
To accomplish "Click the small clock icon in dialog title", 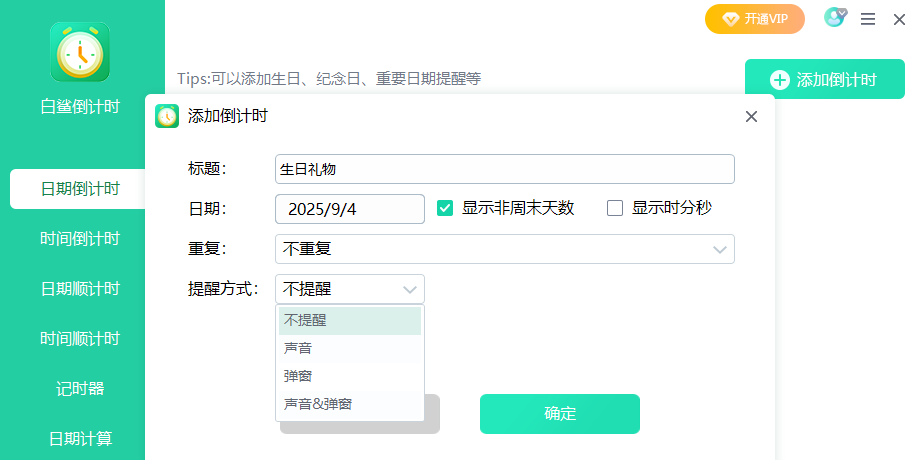I will pos(167,116).
